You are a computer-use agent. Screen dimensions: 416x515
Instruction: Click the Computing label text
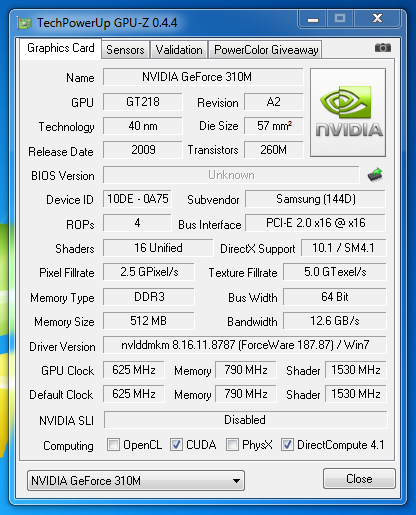point(68,446)
